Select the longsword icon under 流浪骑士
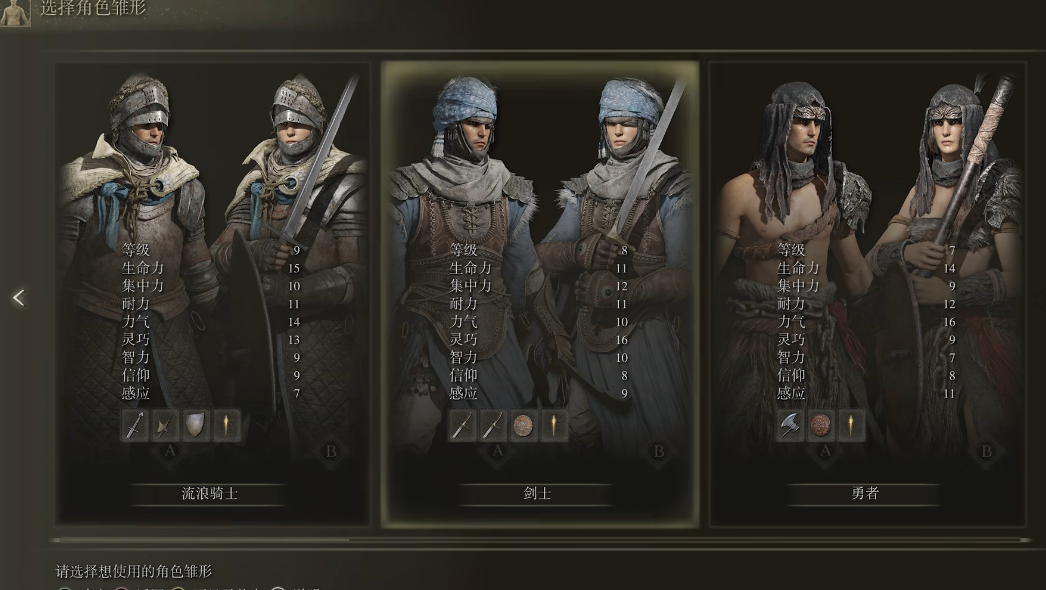The height and width of the screenshot is (590, 1046). coord(134,425)
